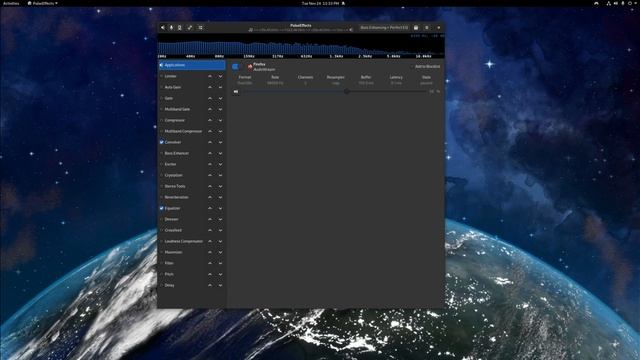
Task: Enable the Bass Enhancer checkbox
Action: click(x=161, y=153)
